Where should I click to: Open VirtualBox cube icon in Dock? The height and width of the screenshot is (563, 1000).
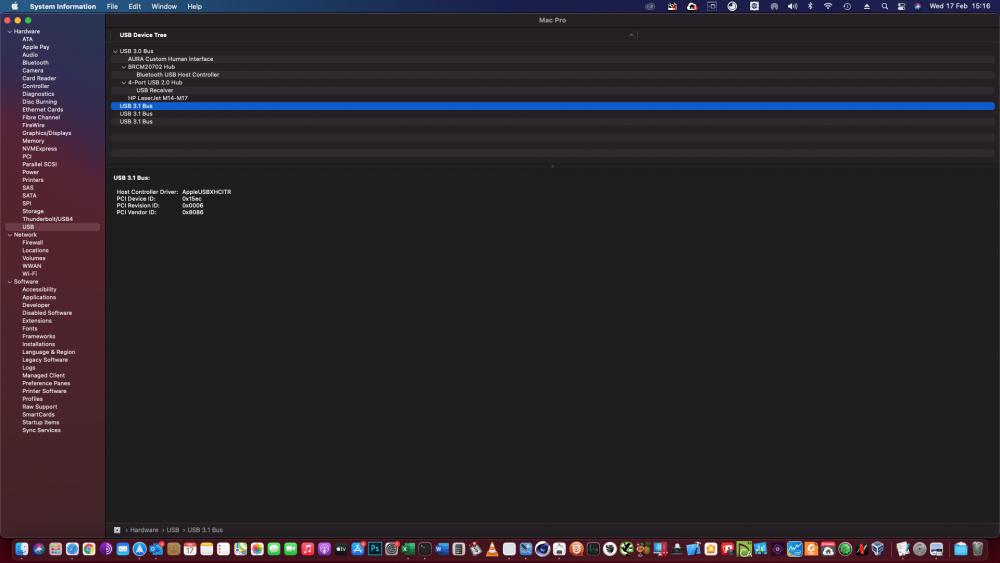pyautogui.click(x=878, y=549)
